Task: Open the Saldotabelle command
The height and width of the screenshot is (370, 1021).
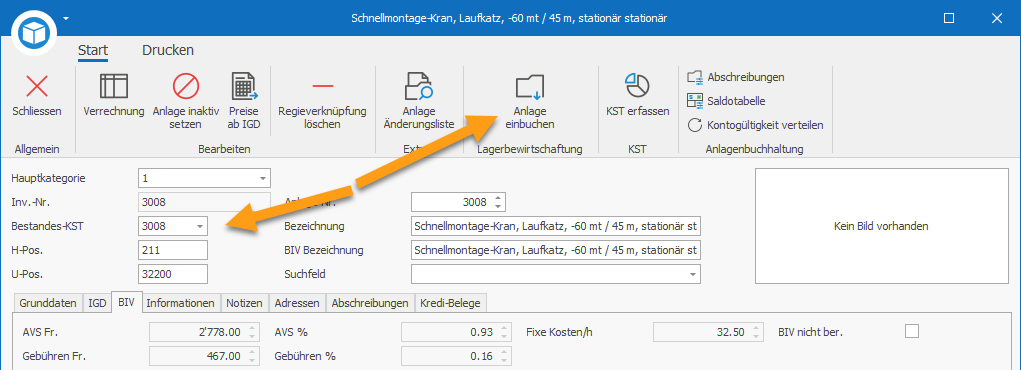Action: (726, 101)
